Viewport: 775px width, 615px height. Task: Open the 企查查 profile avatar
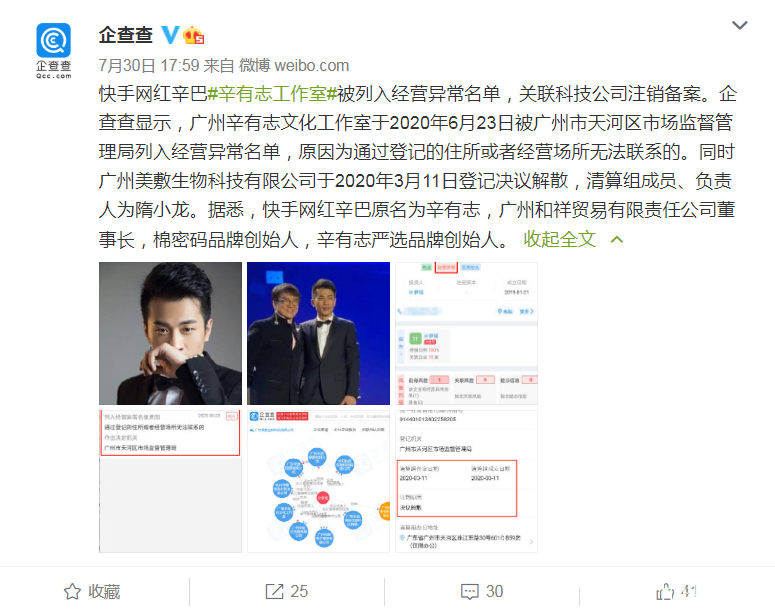(53, 50)
